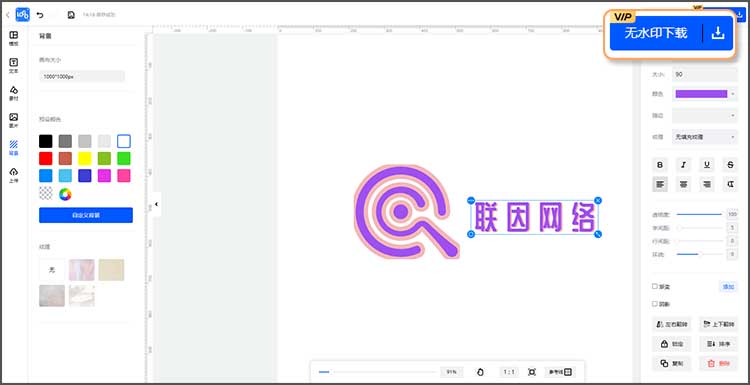750x385 pixels.
Task: Pick the dark blue background swatch
Action: point(85,176)
